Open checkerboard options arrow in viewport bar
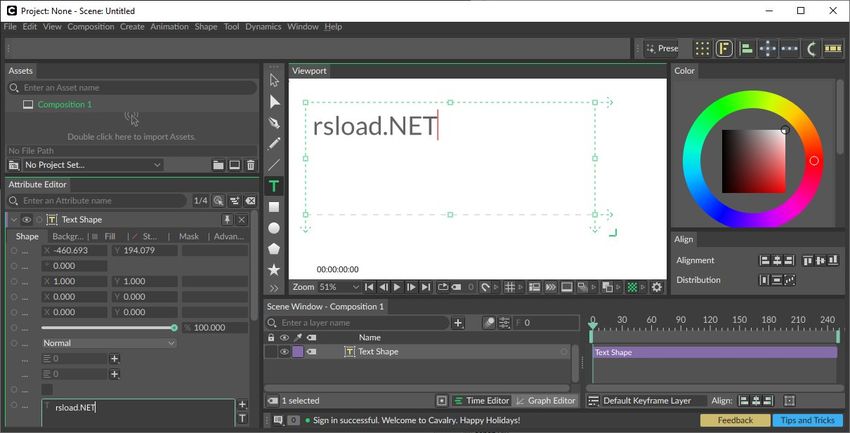 tap(643, 287)
